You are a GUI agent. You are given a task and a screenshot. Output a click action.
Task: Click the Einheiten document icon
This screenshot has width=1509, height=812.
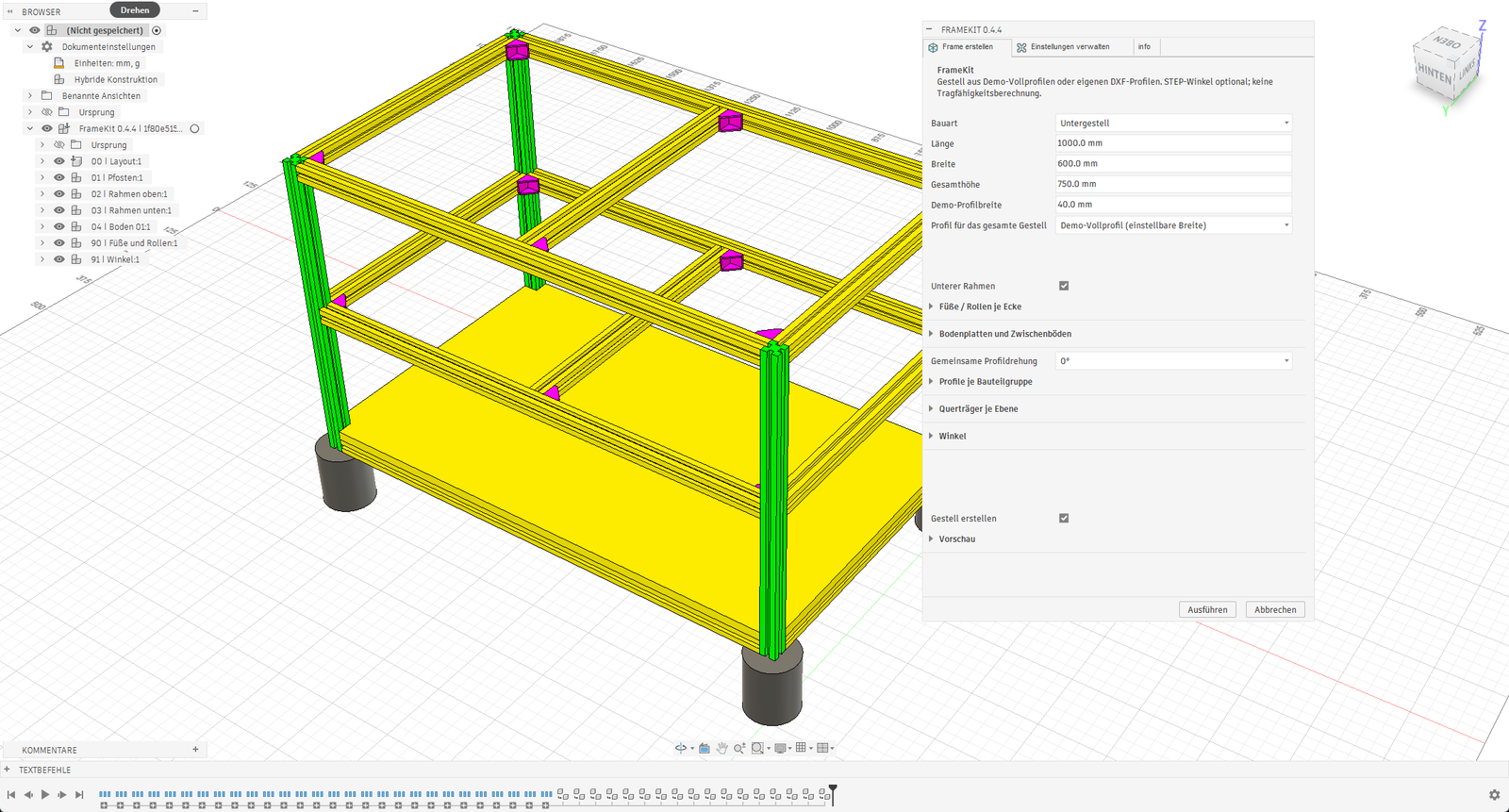click(x=59, y=63)
